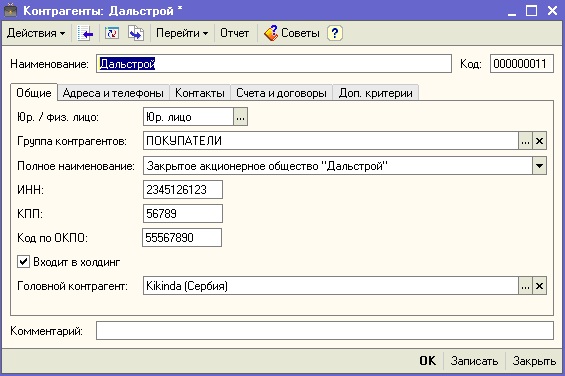Switch to Адреса и телефоны tab

(x=113, y=93)
